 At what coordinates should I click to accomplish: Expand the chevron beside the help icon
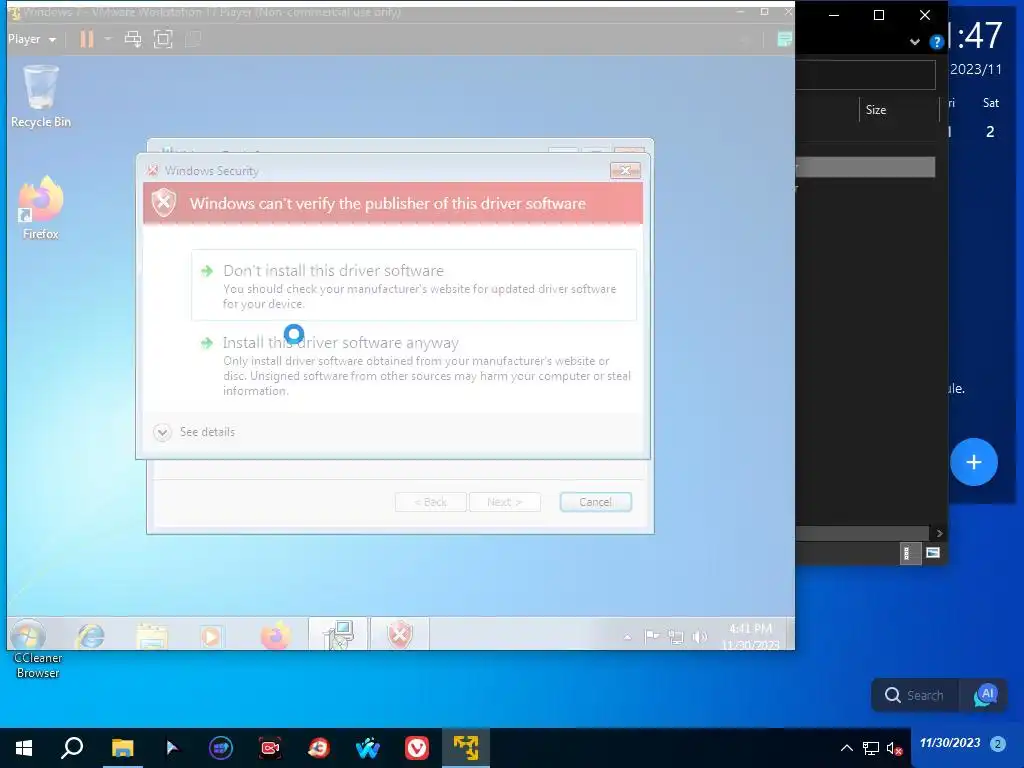coord(915,42)
